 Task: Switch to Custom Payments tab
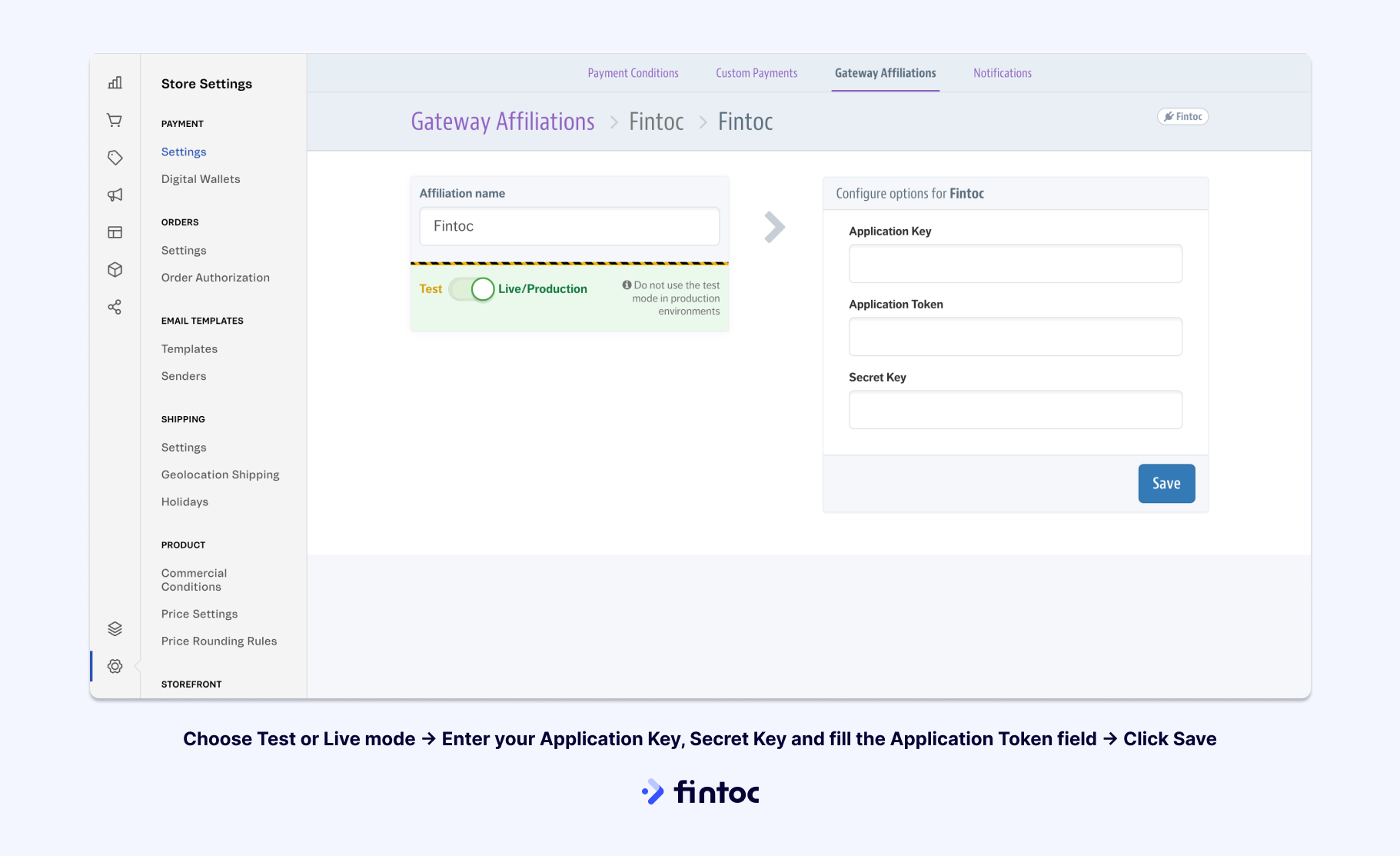[x=757, y=73]
